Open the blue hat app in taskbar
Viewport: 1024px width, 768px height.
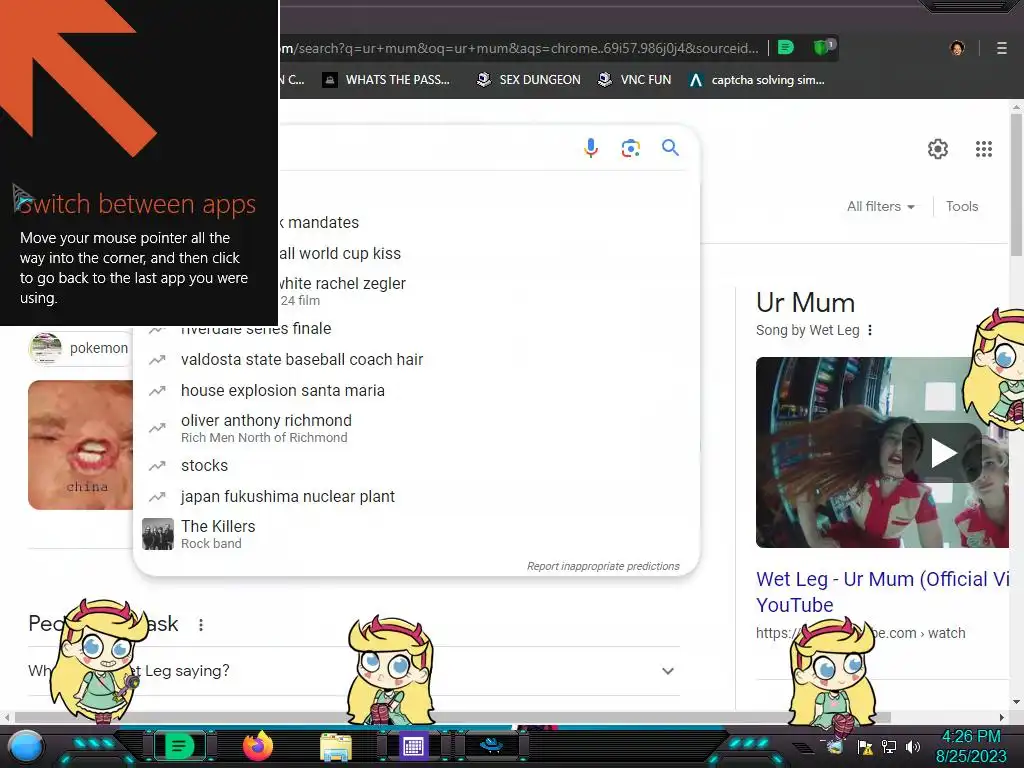tap(491, 745)
